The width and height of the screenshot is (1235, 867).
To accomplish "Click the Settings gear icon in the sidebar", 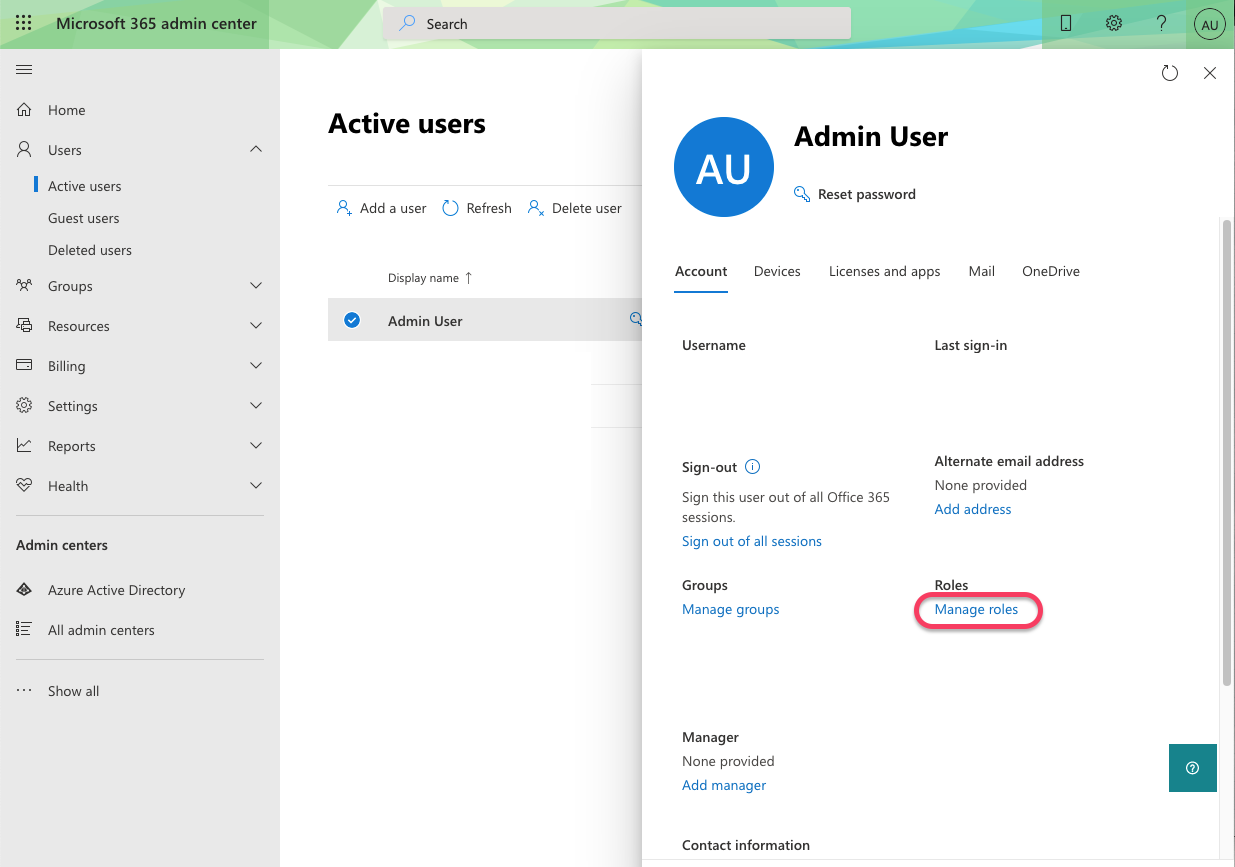I will point(24,406).
